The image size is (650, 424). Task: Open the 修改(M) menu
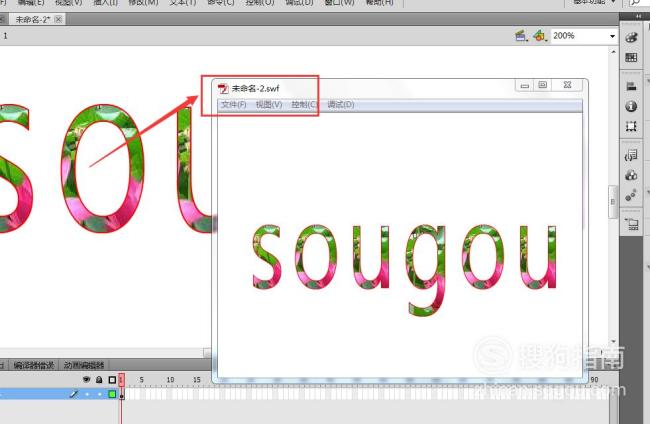pyautogui.click(x=143, y=2)
